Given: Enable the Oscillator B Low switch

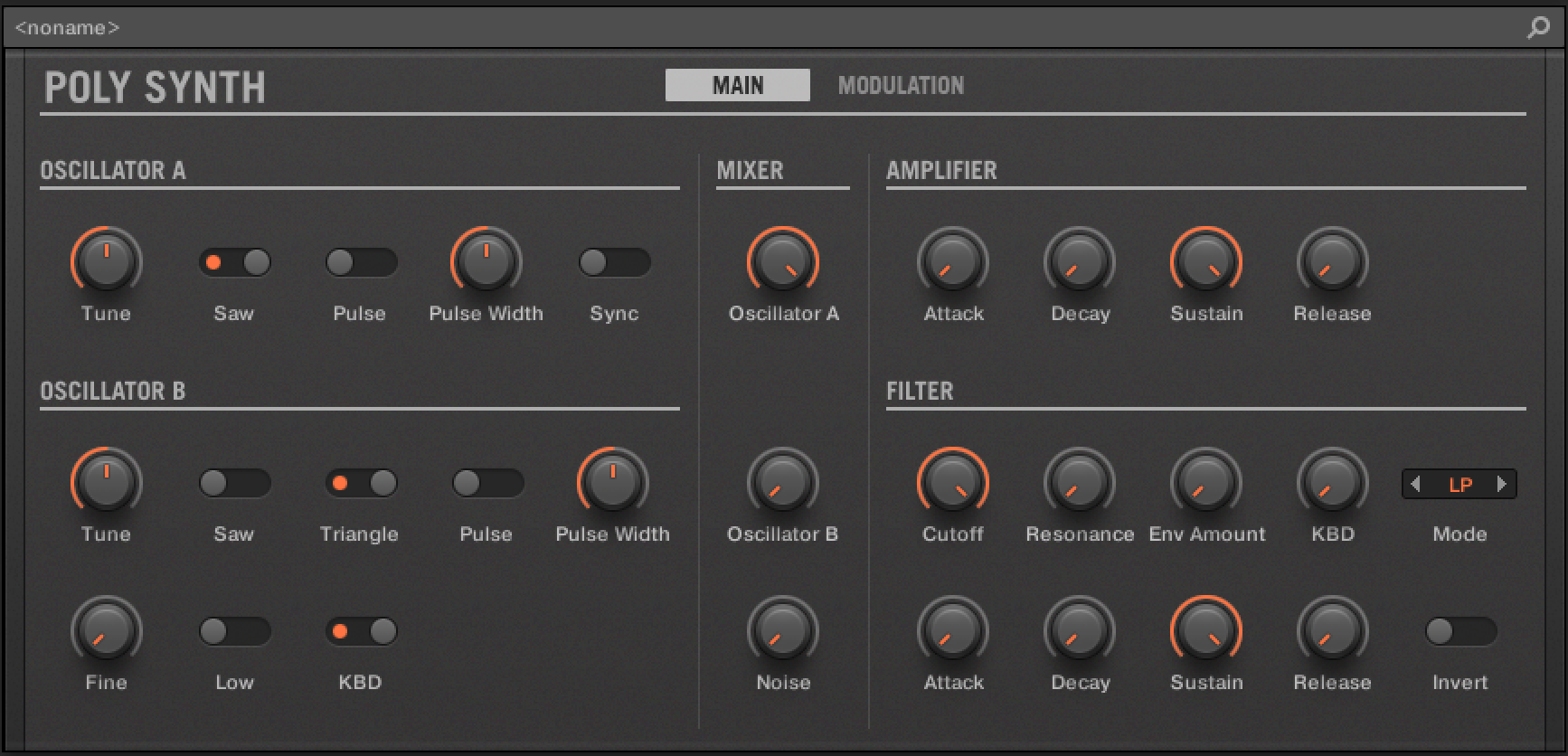Looking at the screenshot, I should 235,631.
